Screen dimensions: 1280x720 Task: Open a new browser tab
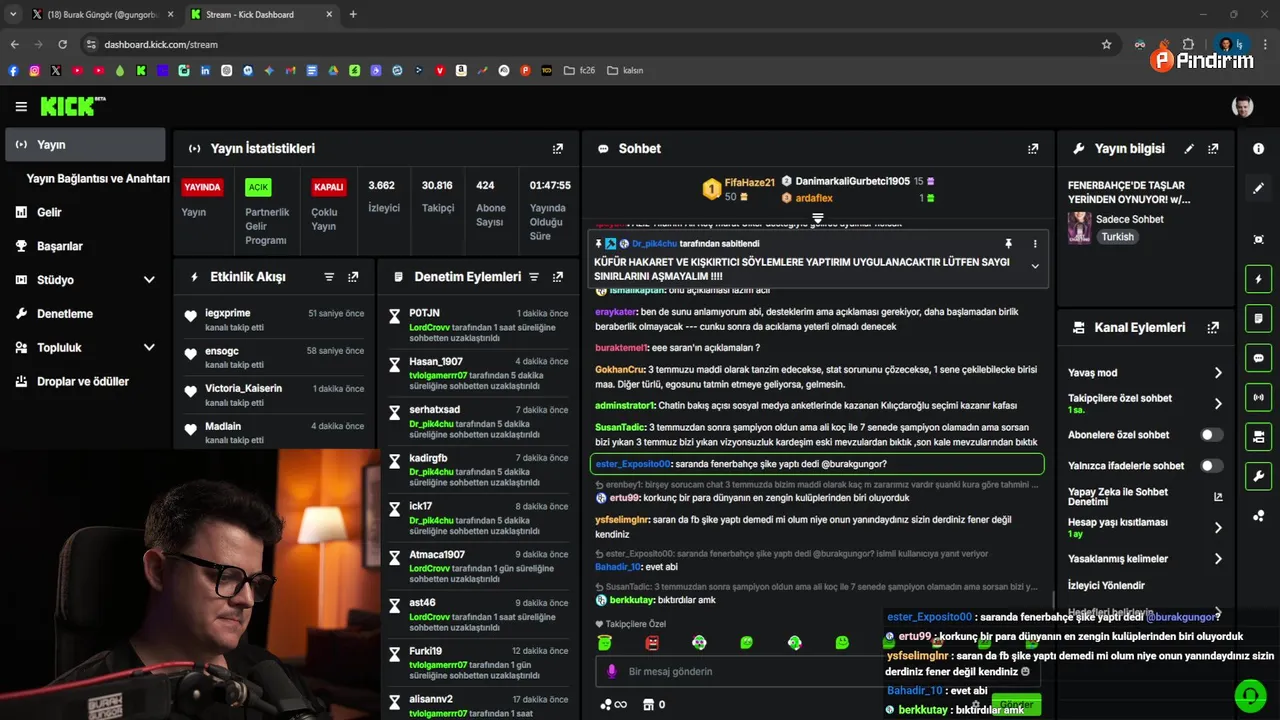[353, 14]
